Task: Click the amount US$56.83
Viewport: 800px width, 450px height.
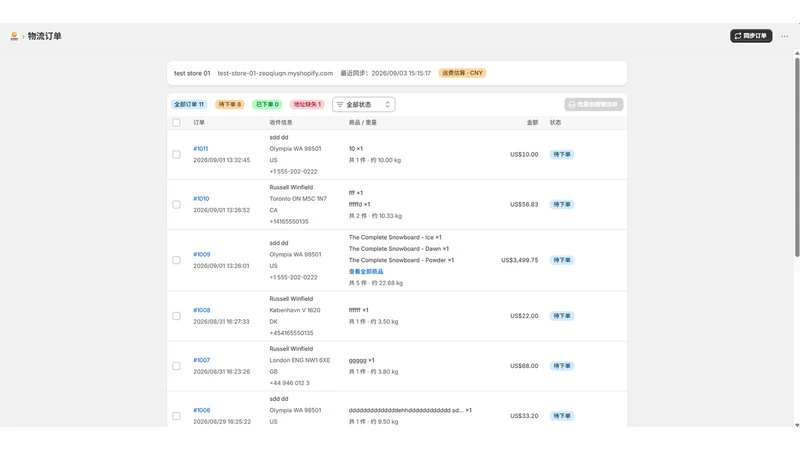Action: click(524, 204)
